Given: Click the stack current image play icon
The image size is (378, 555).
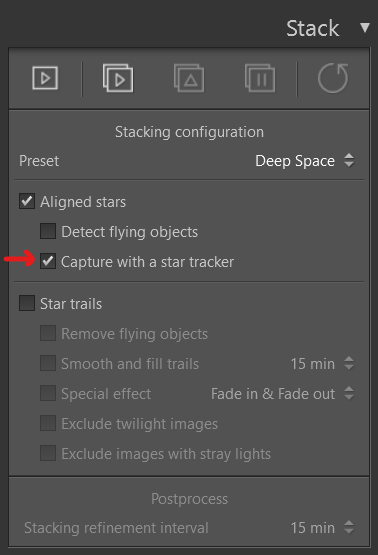Looking at the screenshot, I should tap(45, 78).
